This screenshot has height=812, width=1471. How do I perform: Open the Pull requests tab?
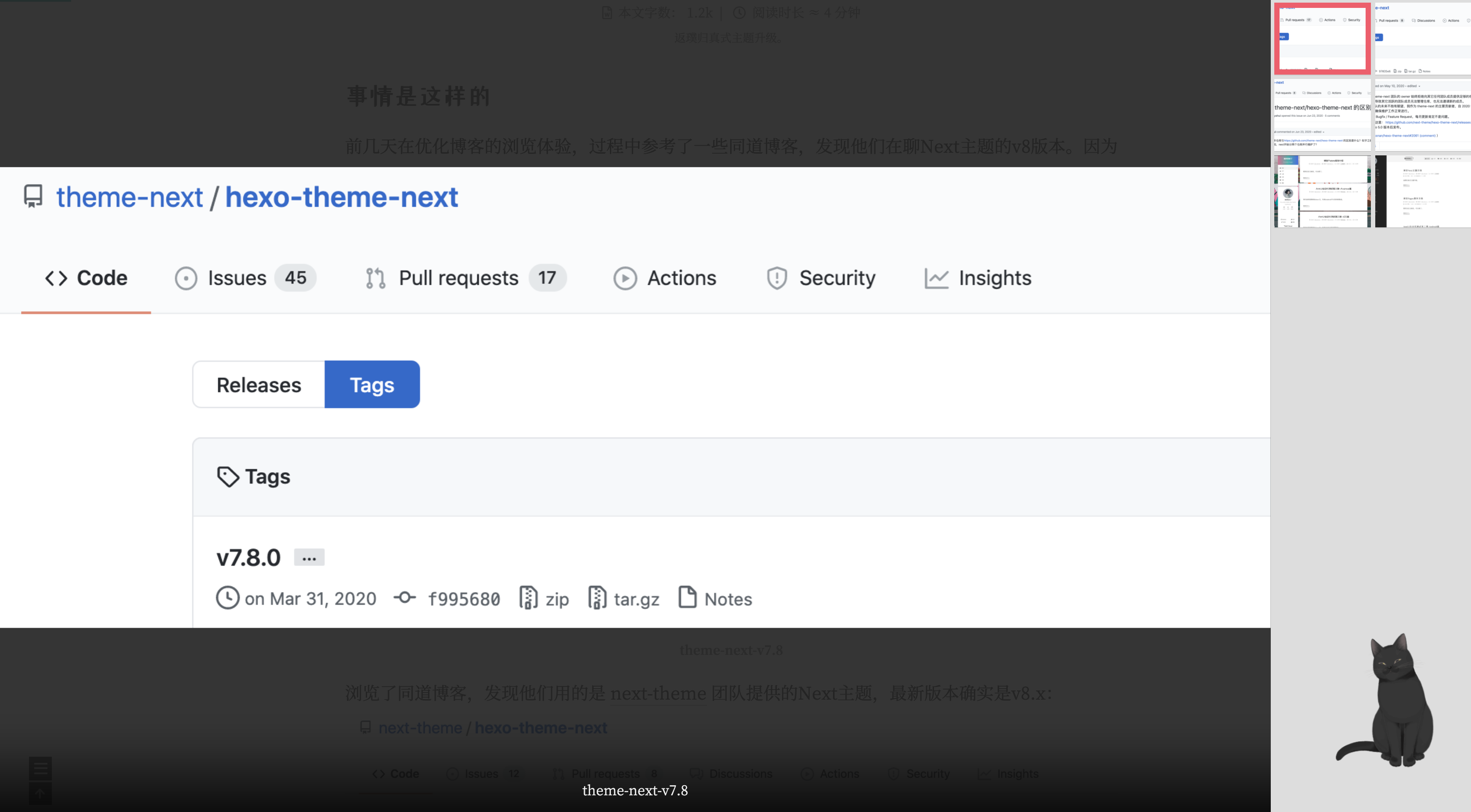(458, 278)
